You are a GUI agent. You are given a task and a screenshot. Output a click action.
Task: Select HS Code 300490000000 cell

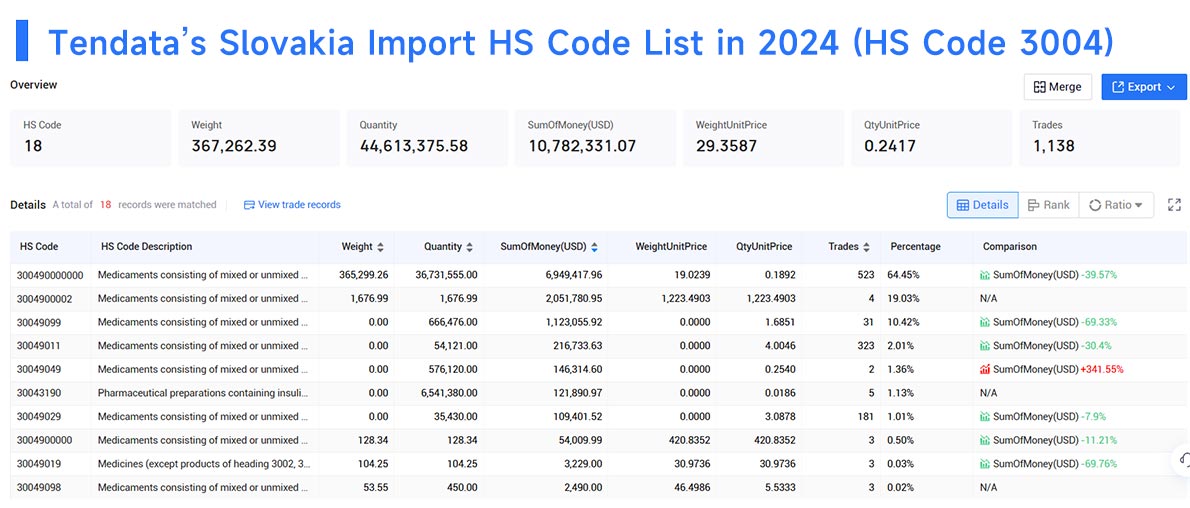coord(50,275)
